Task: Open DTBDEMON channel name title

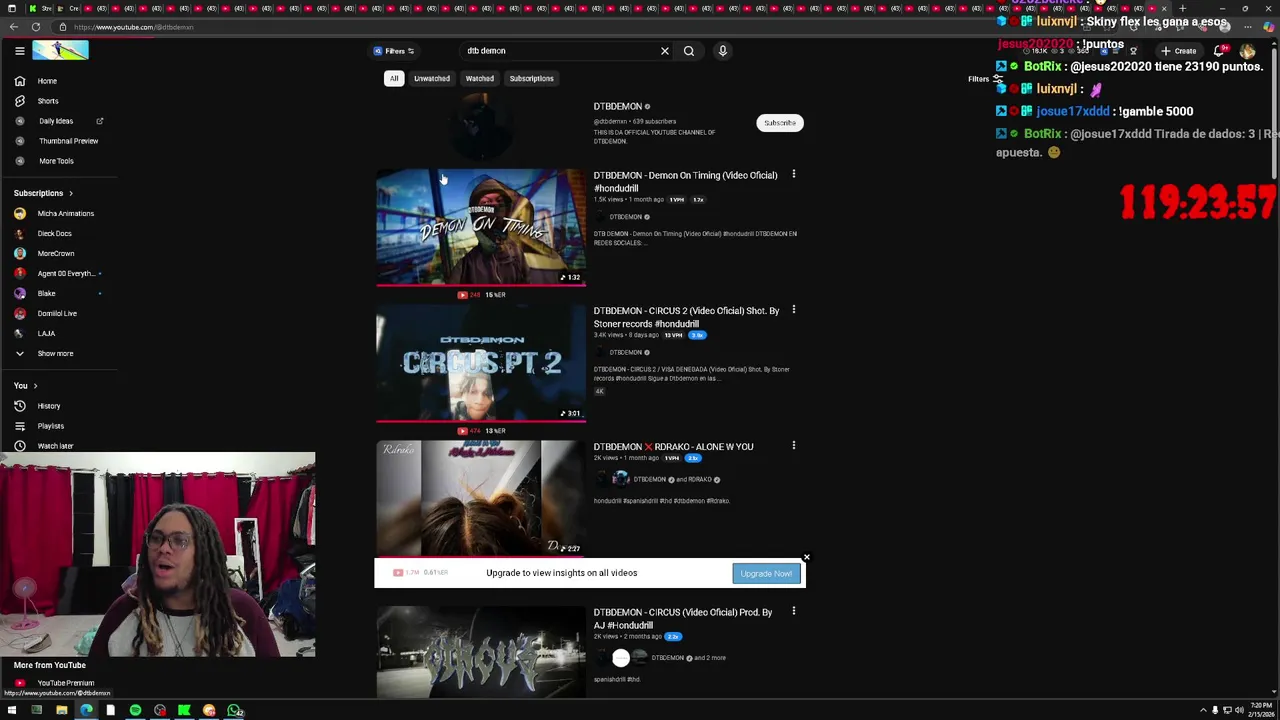Action: coord(617,107)
